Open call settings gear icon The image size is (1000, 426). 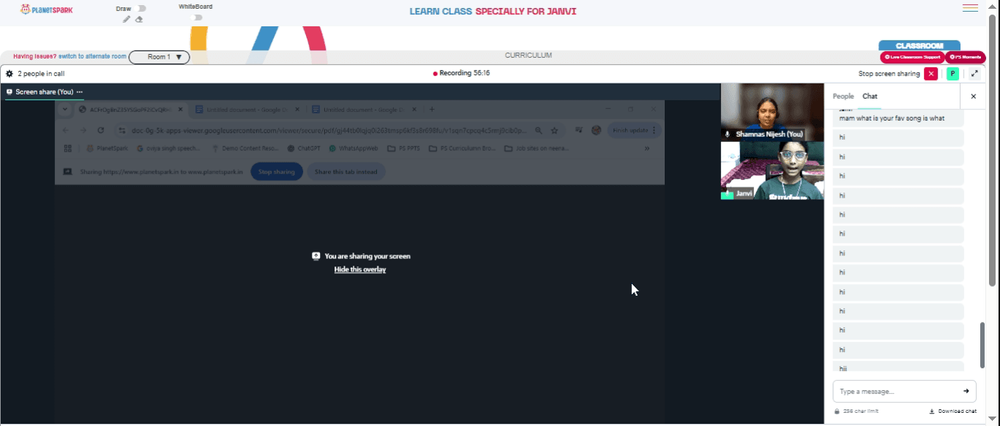(10, 74)
